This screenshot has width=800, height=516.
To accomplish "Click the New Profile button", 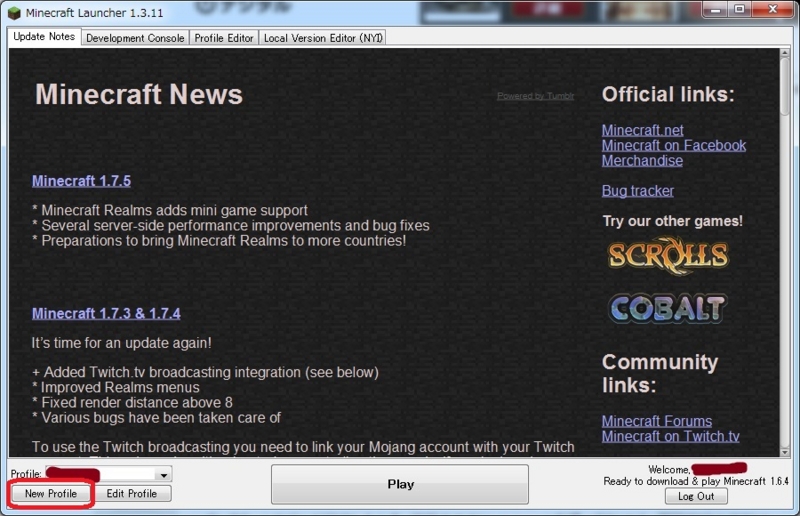I will pos(51,494).
